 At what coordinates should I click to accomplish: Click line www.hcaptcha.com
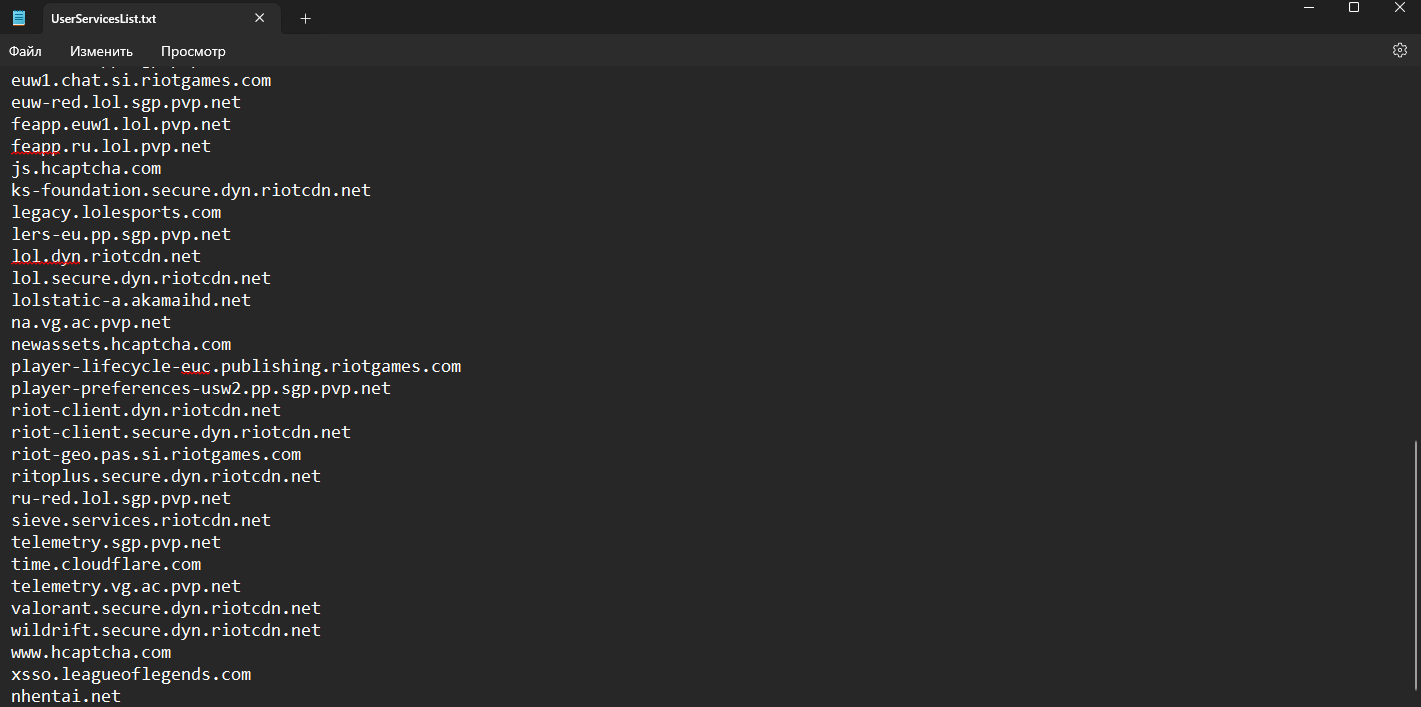(x=91, y=652)
